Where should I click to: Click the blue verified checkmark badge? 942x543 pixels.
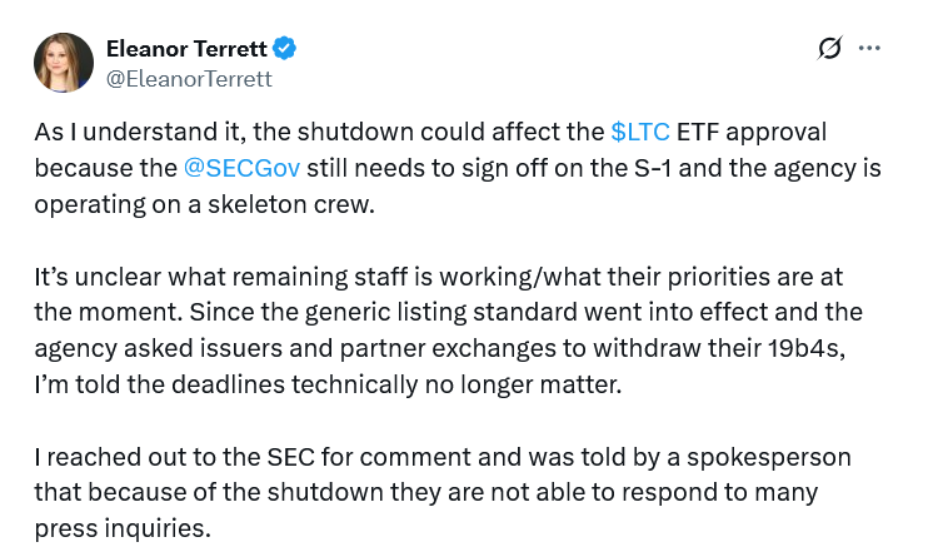pos(285,47)
